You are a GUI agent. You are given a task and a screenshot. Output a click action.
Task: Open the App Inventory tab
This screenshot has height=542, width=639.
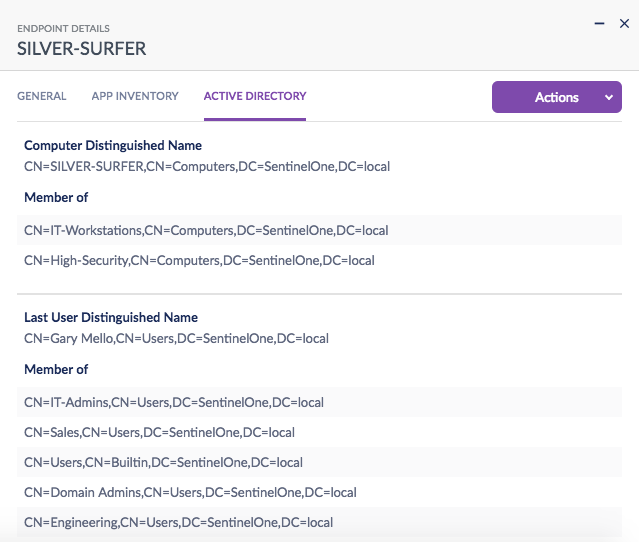[x=135, y=97]
